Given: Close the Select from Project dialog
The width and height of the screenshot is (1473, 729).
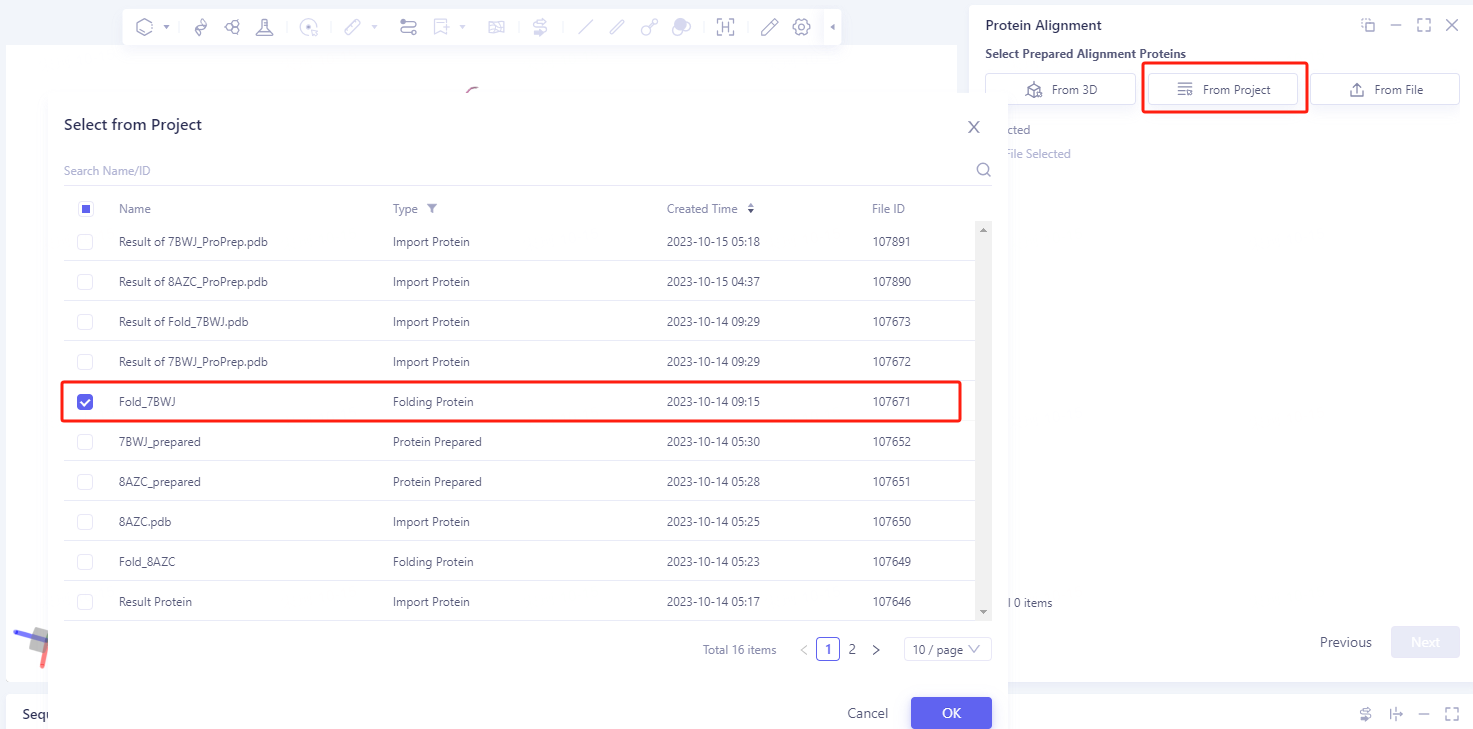Looking at the screenshot, I should 974,127.
